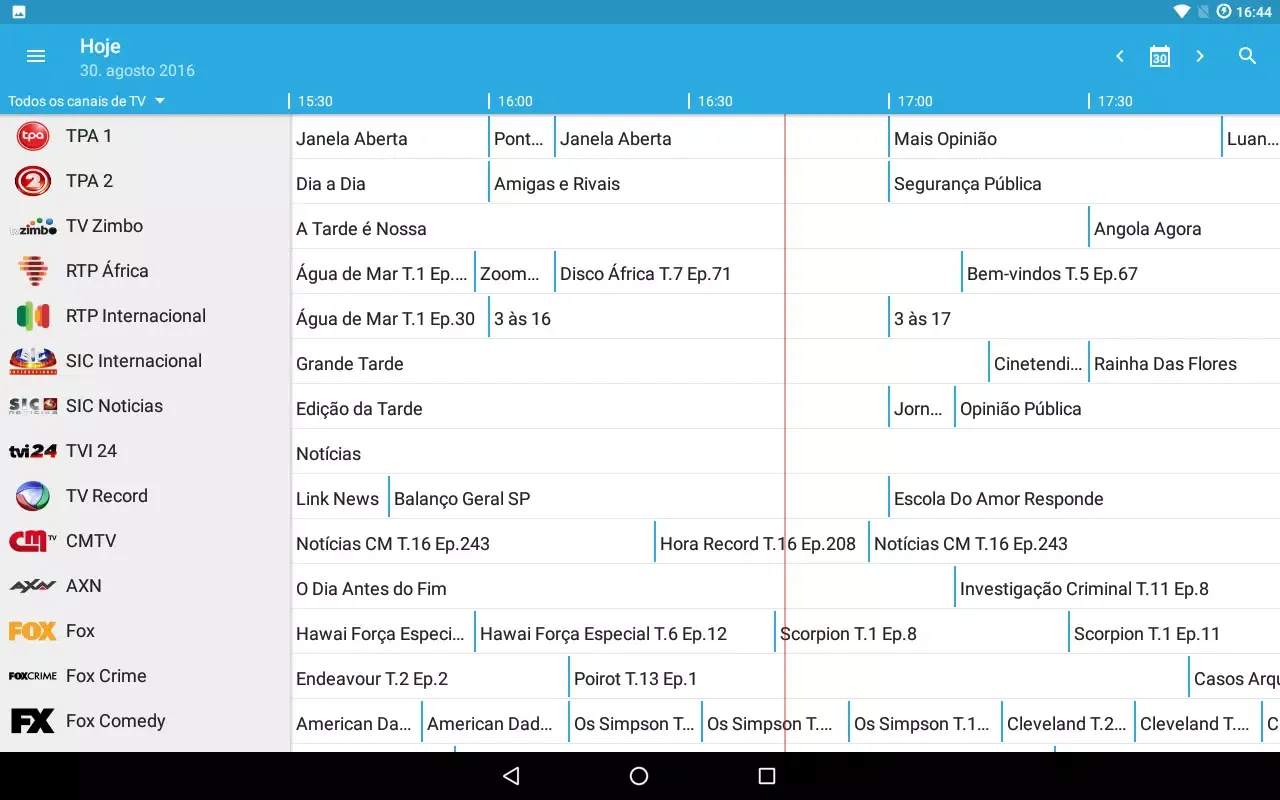1280x800 pixels.
Task: Tap the TV Record channel logo
Action: [33, 496]
